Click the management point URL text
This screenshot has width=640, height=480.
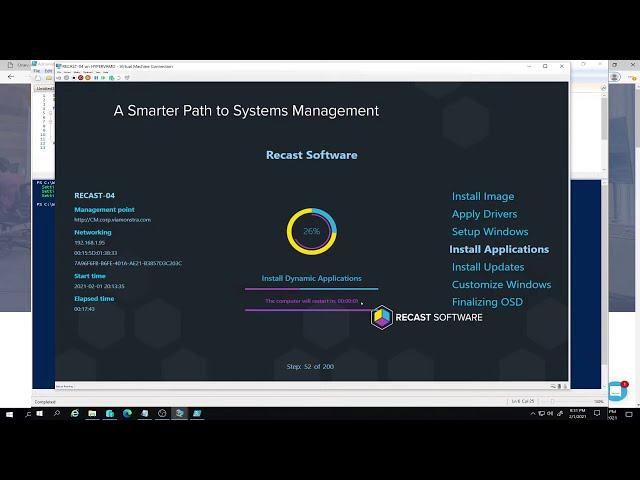tap(112, 220)
